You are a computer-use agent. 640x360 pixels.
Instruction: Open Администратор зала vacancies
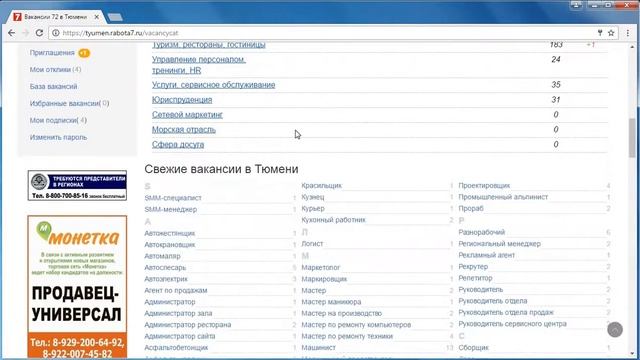coord(178,313)
